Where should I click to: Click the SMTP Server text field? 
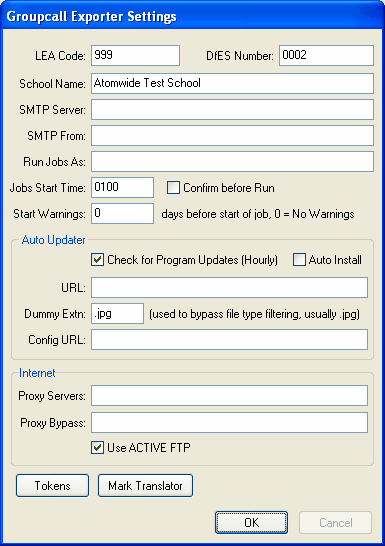tap(232, 110)
